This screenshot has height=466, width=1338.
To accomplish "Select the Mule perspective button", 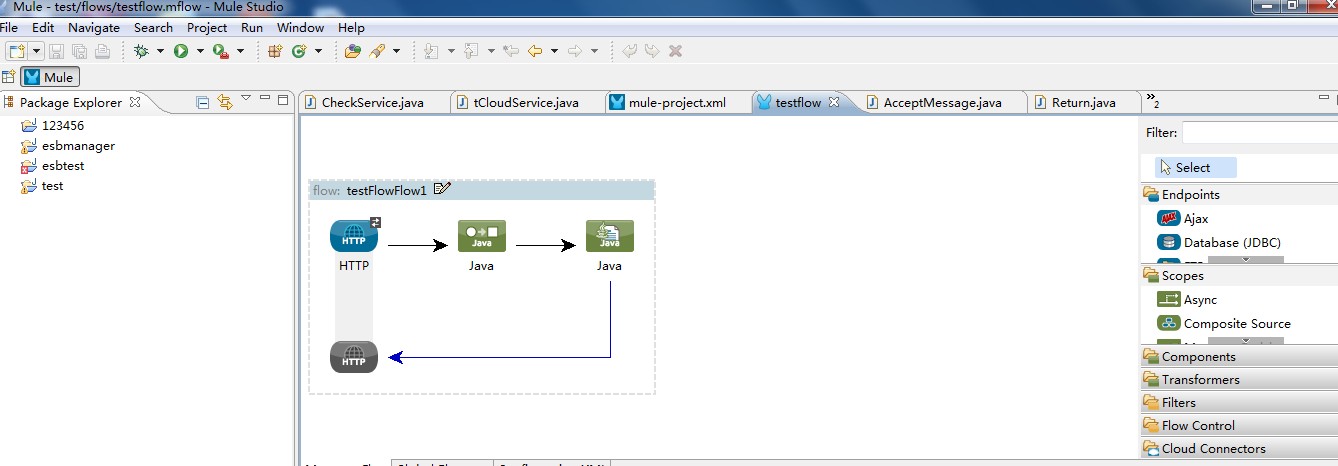I will (x=50, y=77).
